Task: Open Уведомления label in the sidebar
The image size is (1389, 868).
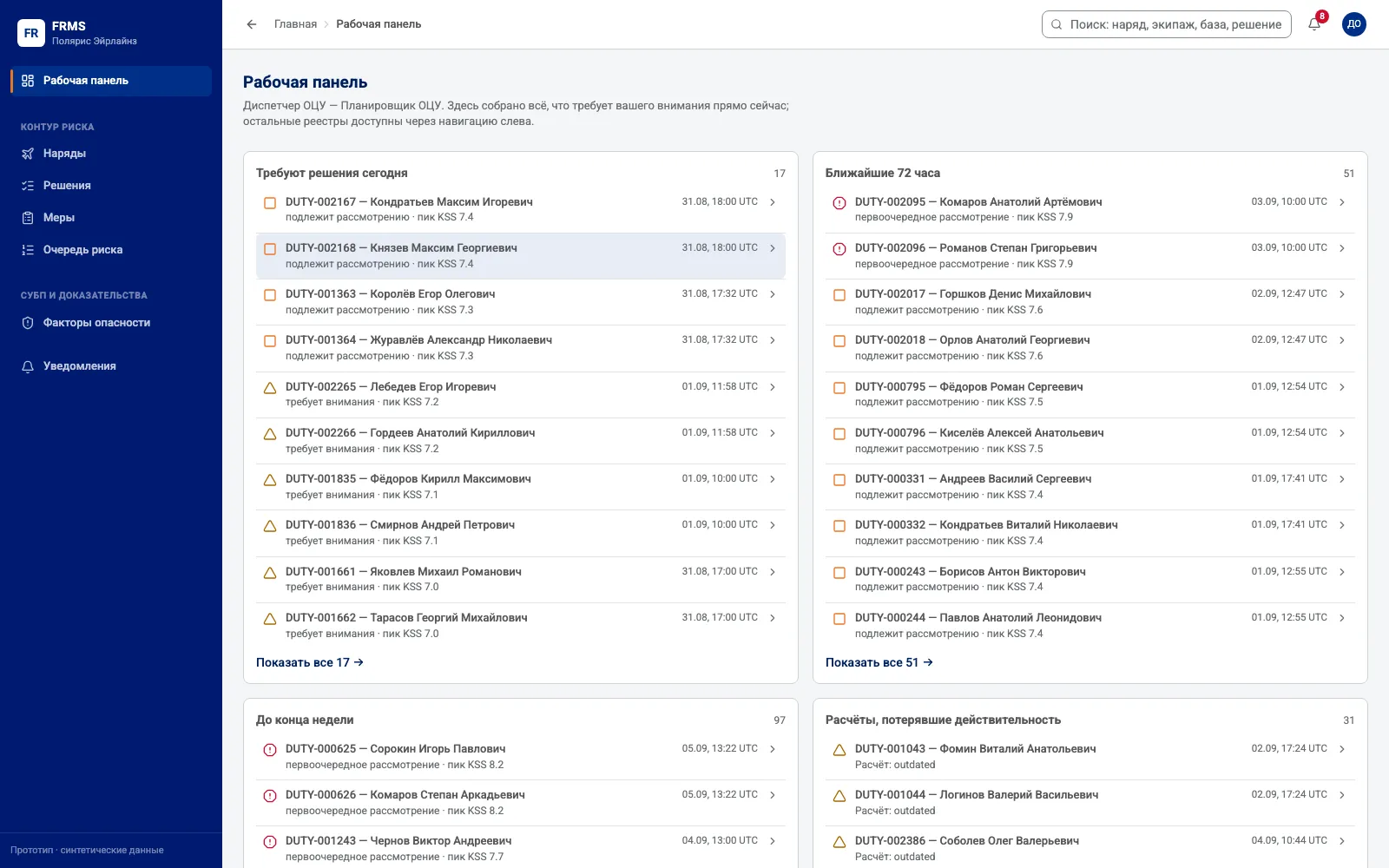Action: tap(80, 366)
